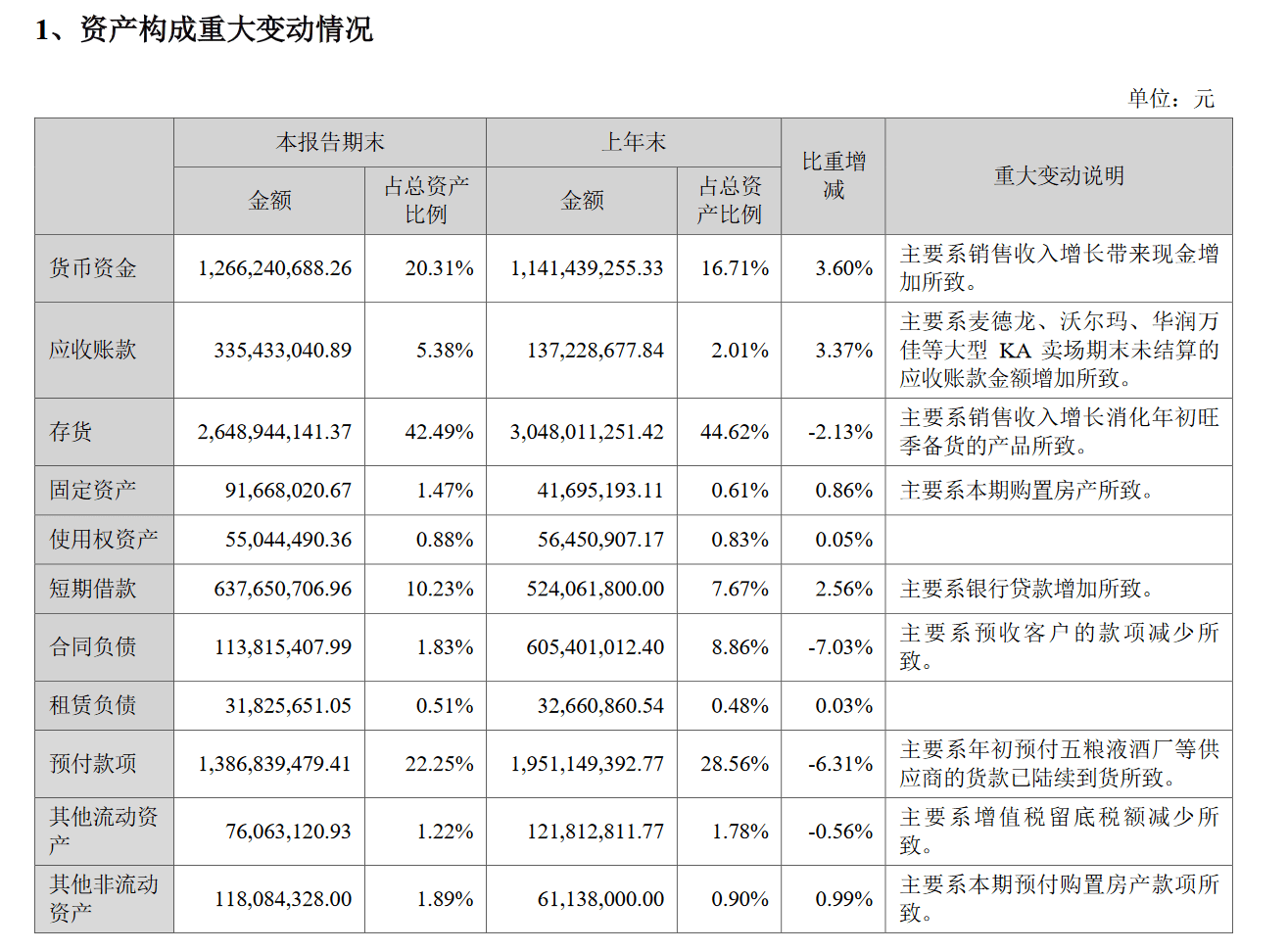Click the amount 137,228,677.84
Screen dimensions: 1288x951
(596, 350)
